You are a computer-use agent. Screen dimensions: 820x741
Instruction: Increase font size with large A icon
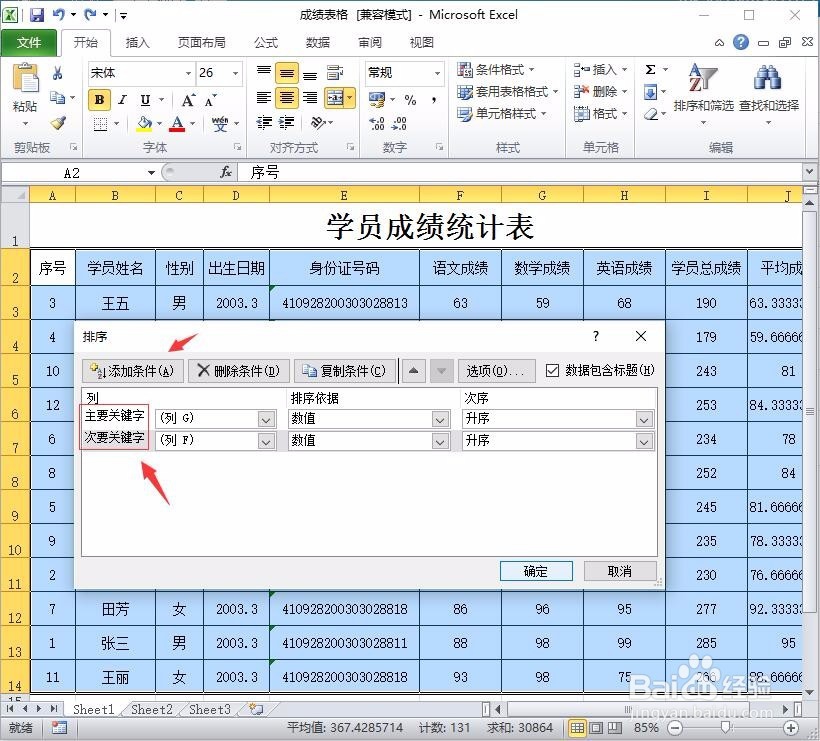click(x=188, y=100)
